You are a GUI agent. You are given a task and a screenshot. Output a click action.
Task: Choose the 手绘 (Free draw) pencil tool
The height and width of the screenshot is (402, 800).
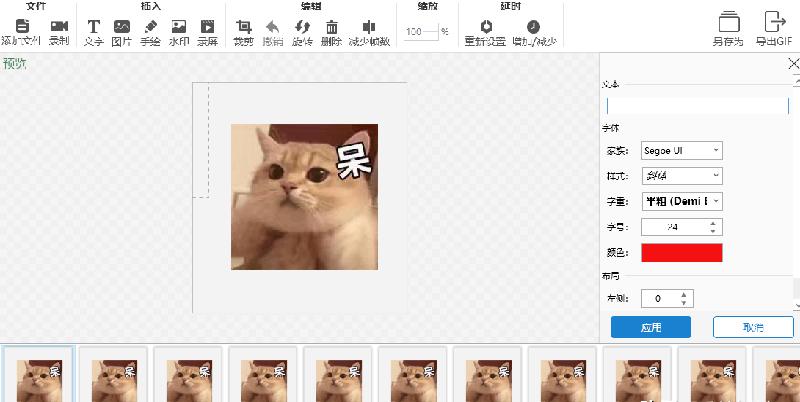click(150, 26)
